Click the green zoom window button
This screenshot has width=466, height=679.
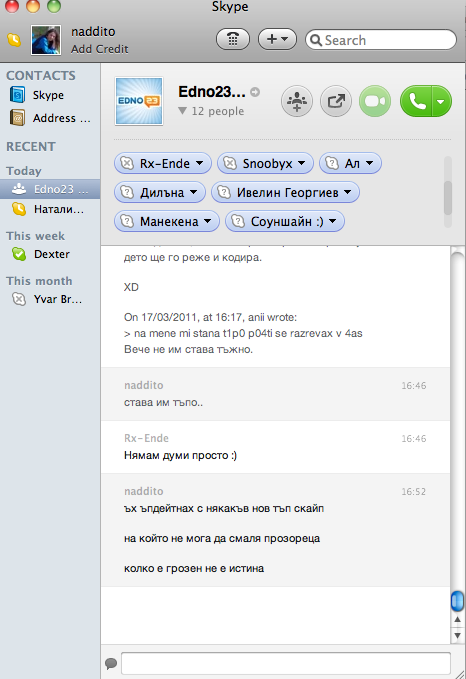pos(54,6)
